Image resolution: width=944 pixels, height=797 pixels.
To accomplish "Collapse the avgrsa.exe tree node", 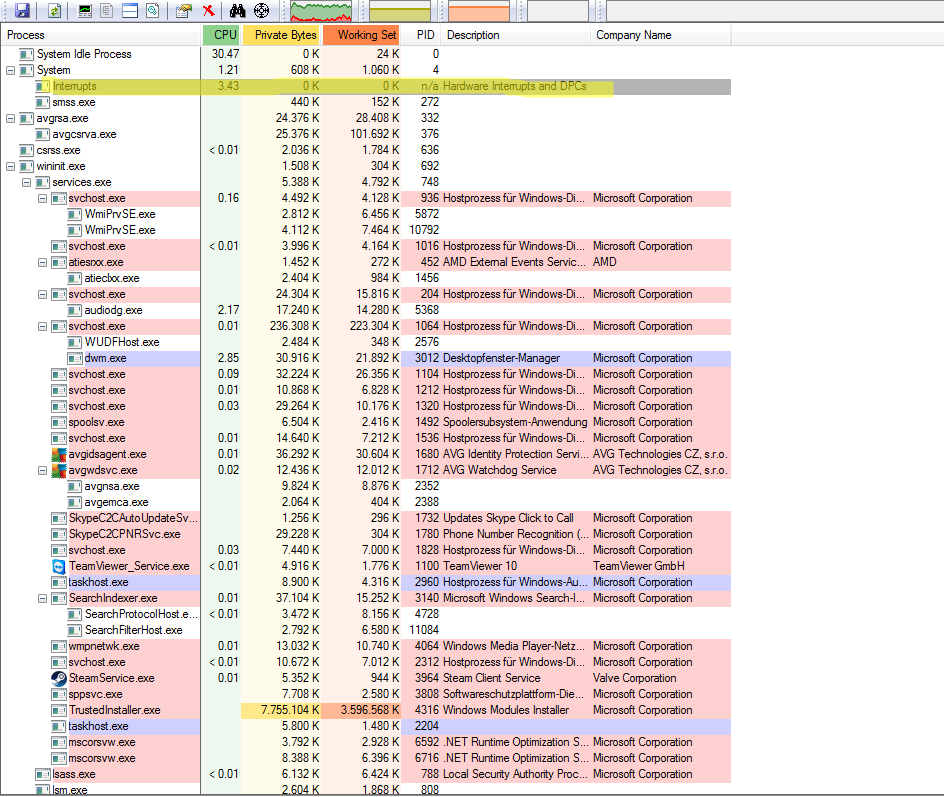I will [x=10, y=119].
